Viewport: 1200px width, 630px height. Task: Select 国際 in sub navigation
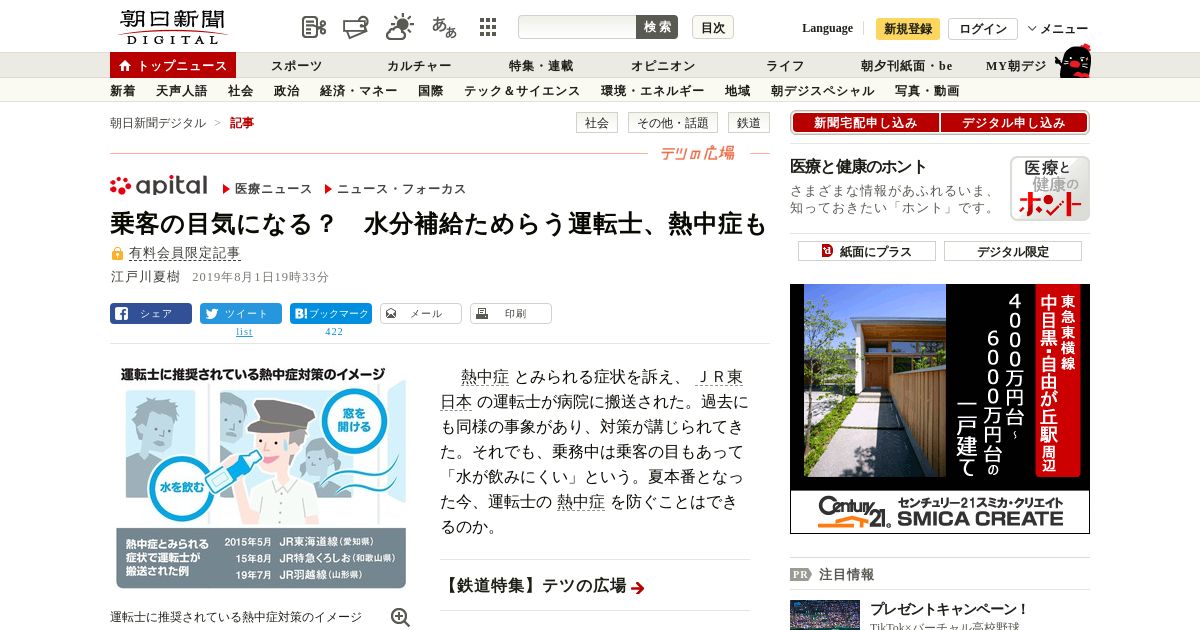click(430, 91)
